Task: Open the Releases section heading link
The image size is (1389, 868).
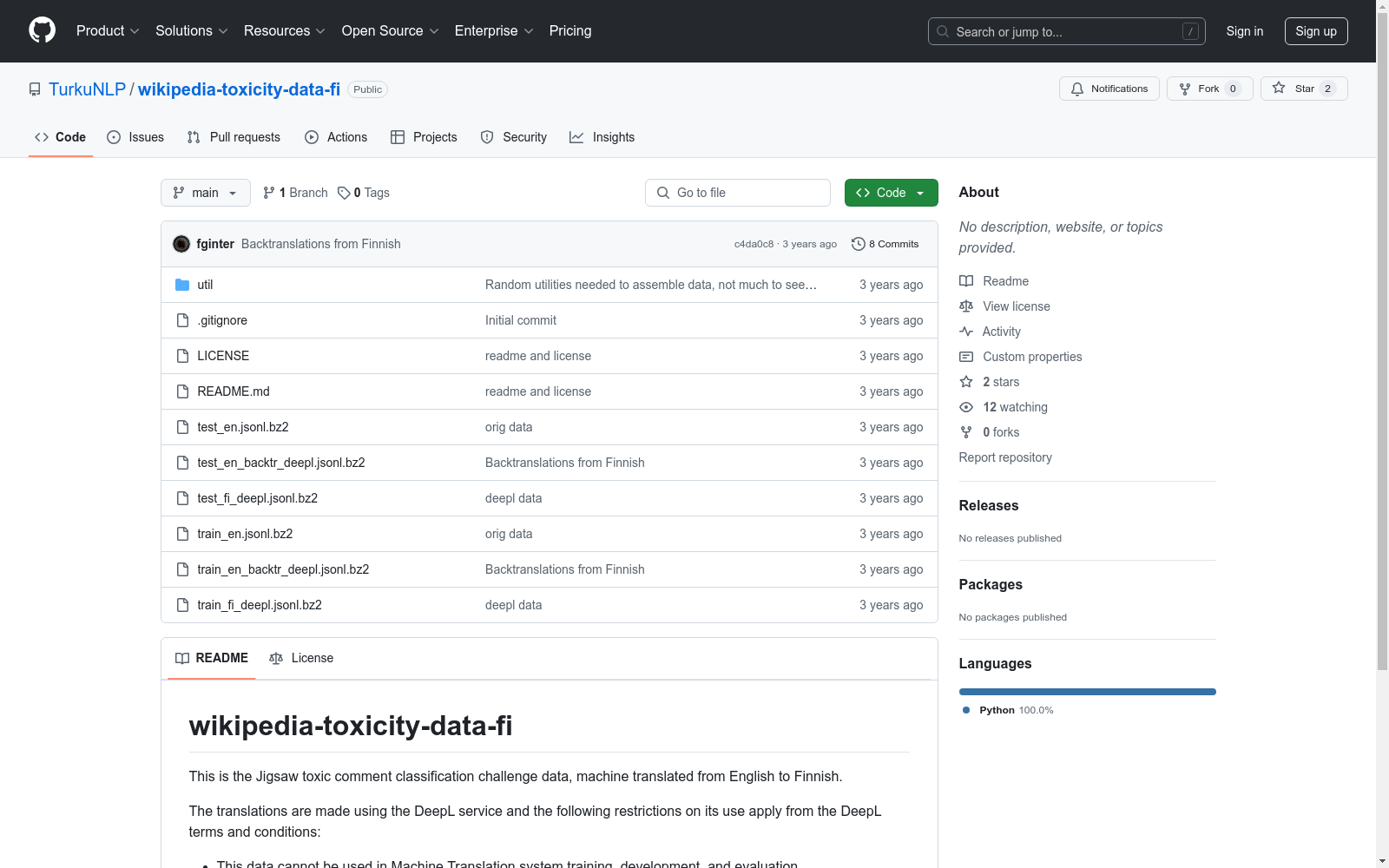Action: click(989, 505)
